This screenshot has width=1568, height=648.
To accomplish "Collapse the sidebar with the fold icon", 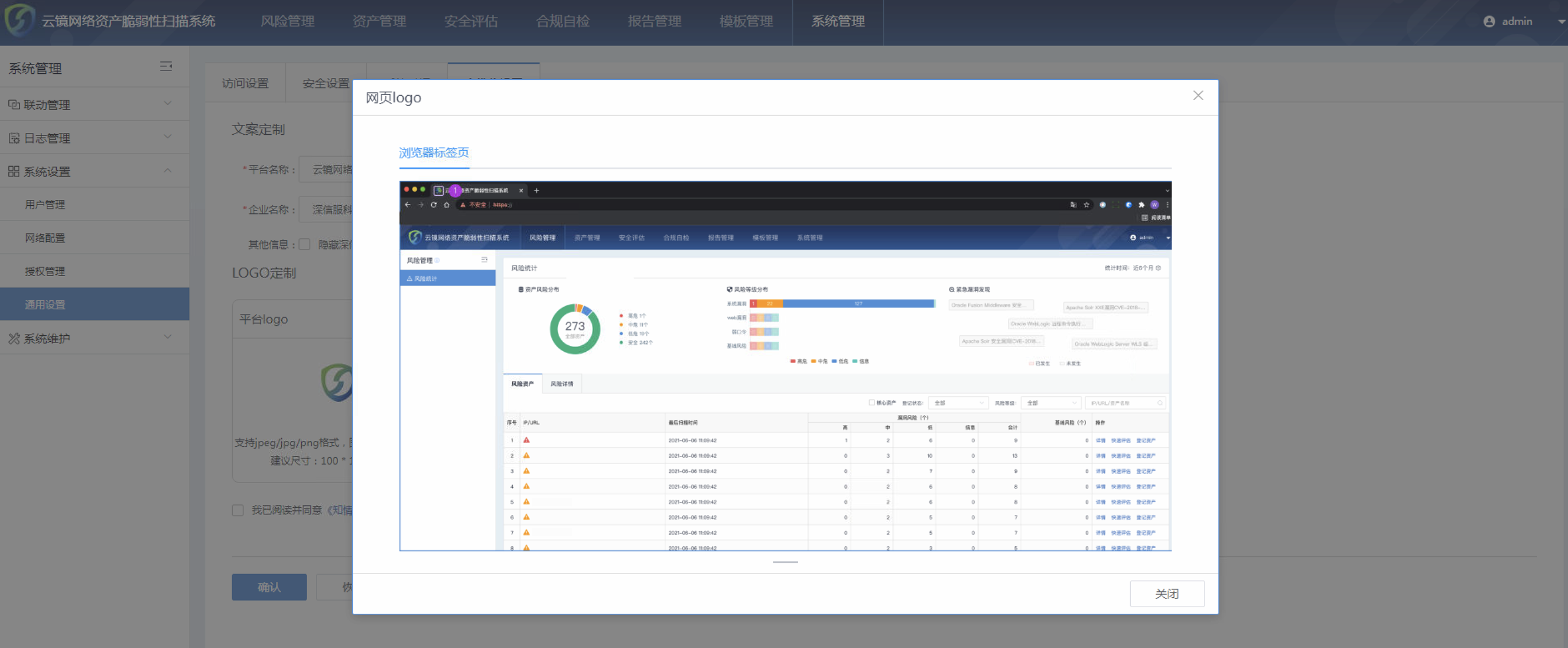I will point(165,66).
